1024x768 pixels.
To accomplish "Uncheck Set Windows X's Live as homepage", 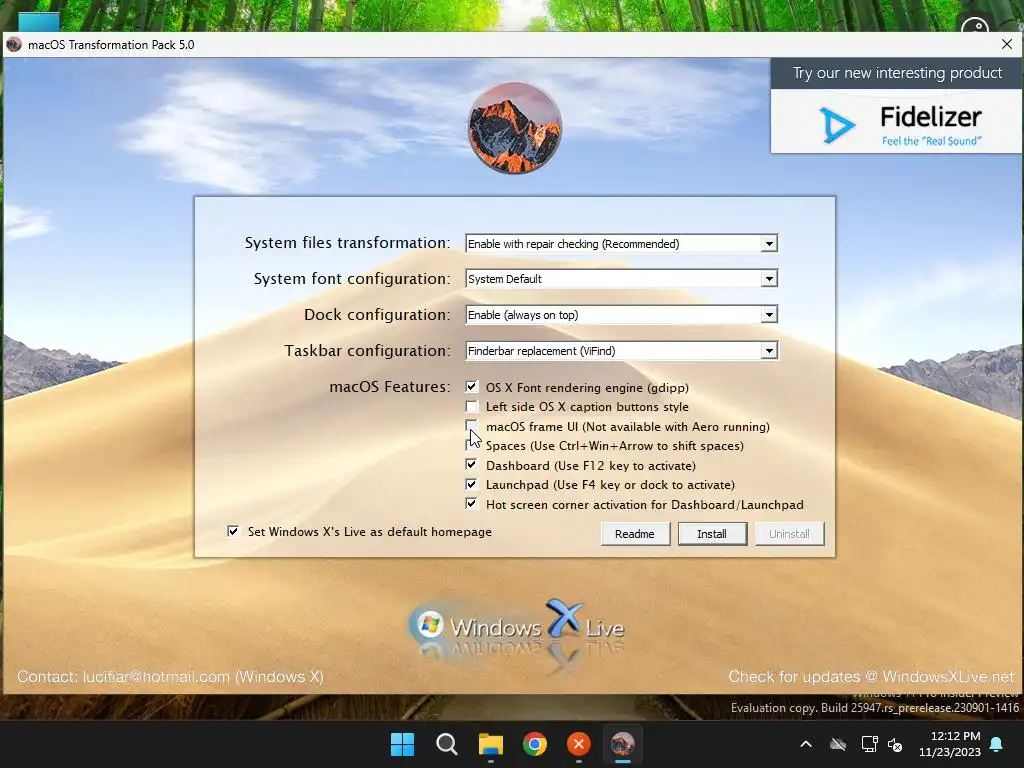I will point(233,532).
